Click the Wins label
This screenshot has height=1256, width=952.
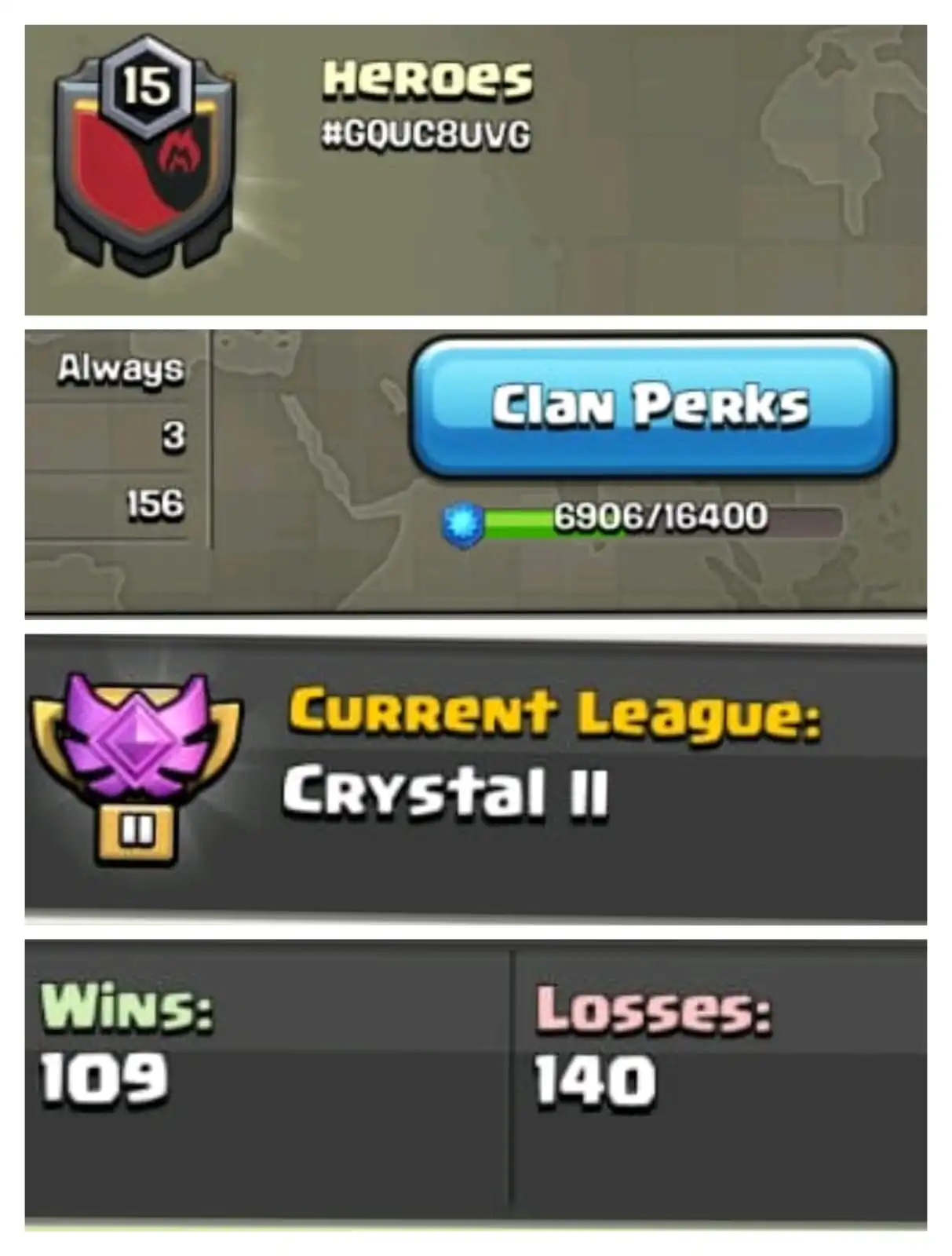(x=127, y=1006)
